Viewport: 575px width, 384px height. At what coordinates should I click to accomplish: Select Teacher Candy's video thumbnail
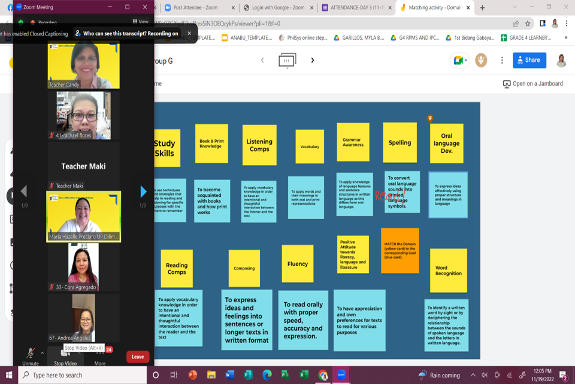pos(84,66)
